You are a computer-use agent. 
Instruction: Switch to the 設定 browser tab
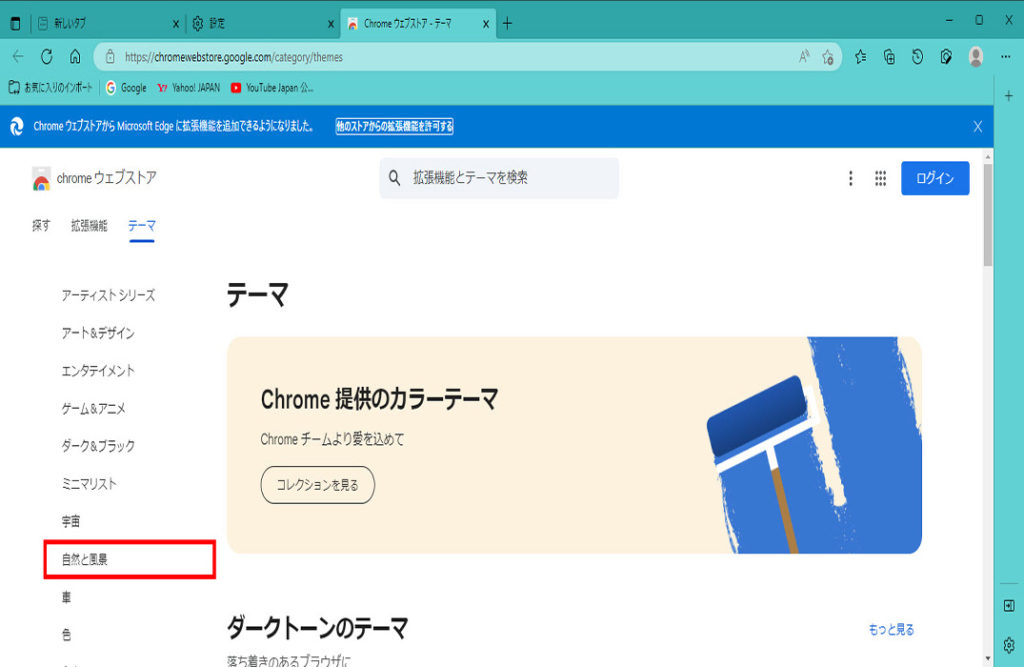pos(260,23)
